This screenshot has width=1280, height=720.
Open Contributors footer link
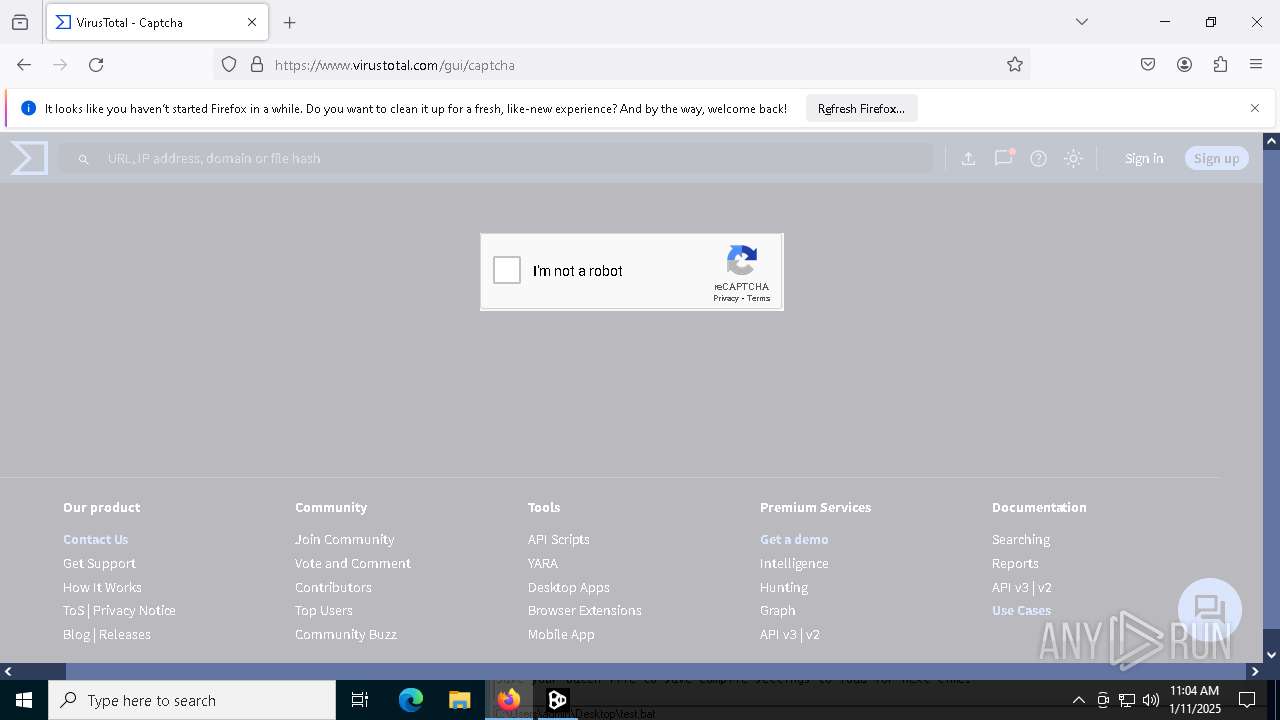(x=333, y=587)
